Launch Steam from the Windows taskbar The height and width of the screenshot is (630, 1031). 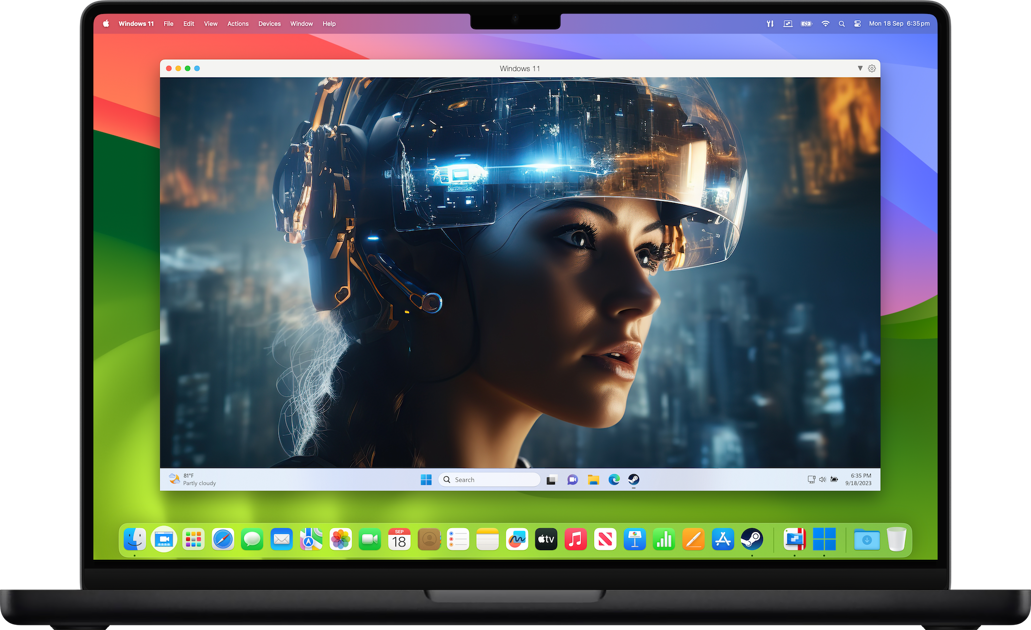tap(633, 480)
